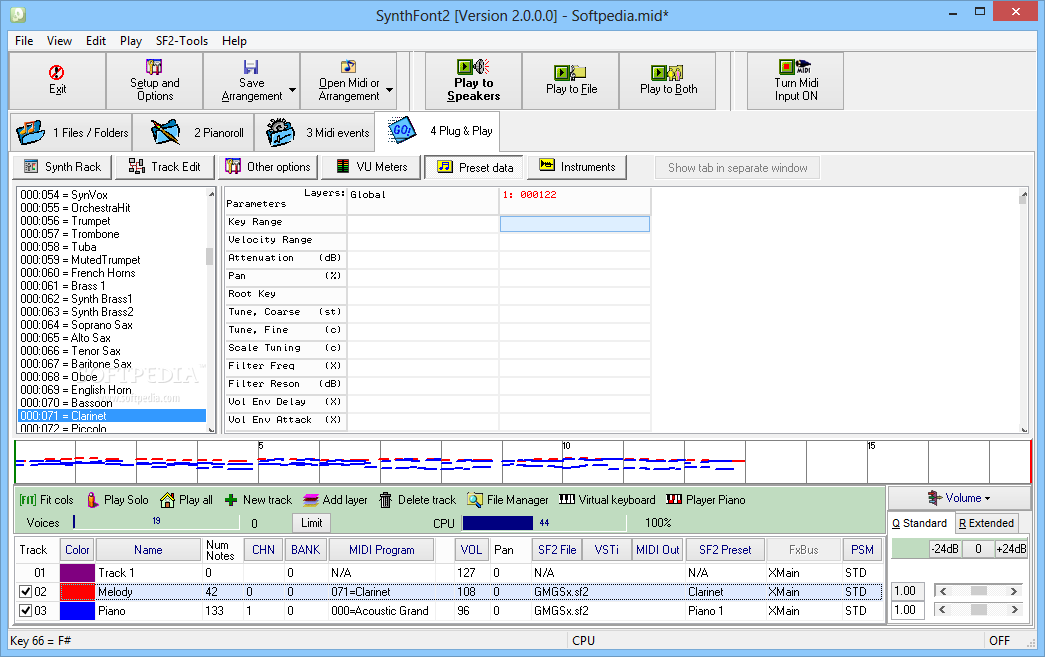Select the Extended volume tab
Viewport: 1045px width, 657px height.
[x=986, y=524]
